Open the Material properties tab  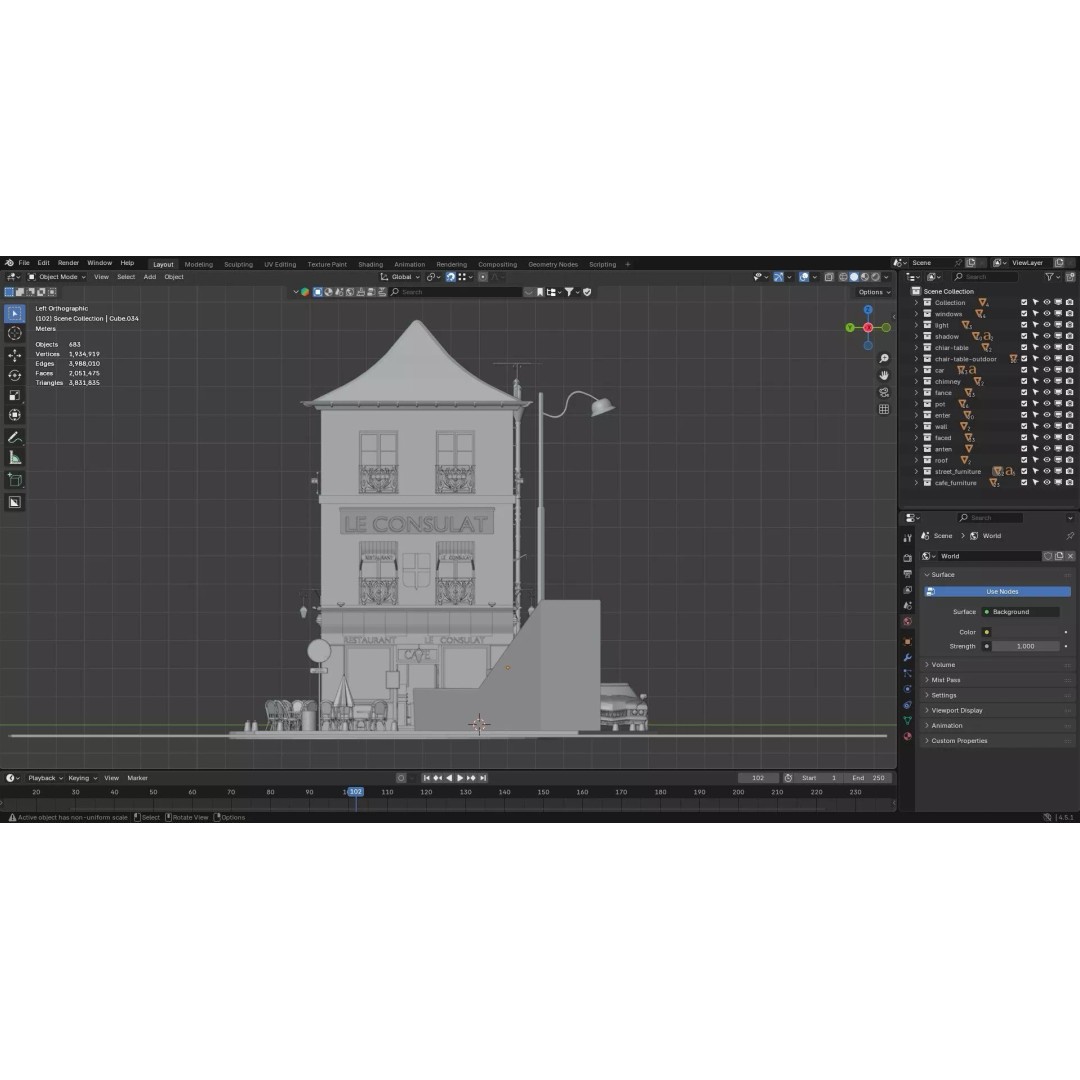(908, 736)
